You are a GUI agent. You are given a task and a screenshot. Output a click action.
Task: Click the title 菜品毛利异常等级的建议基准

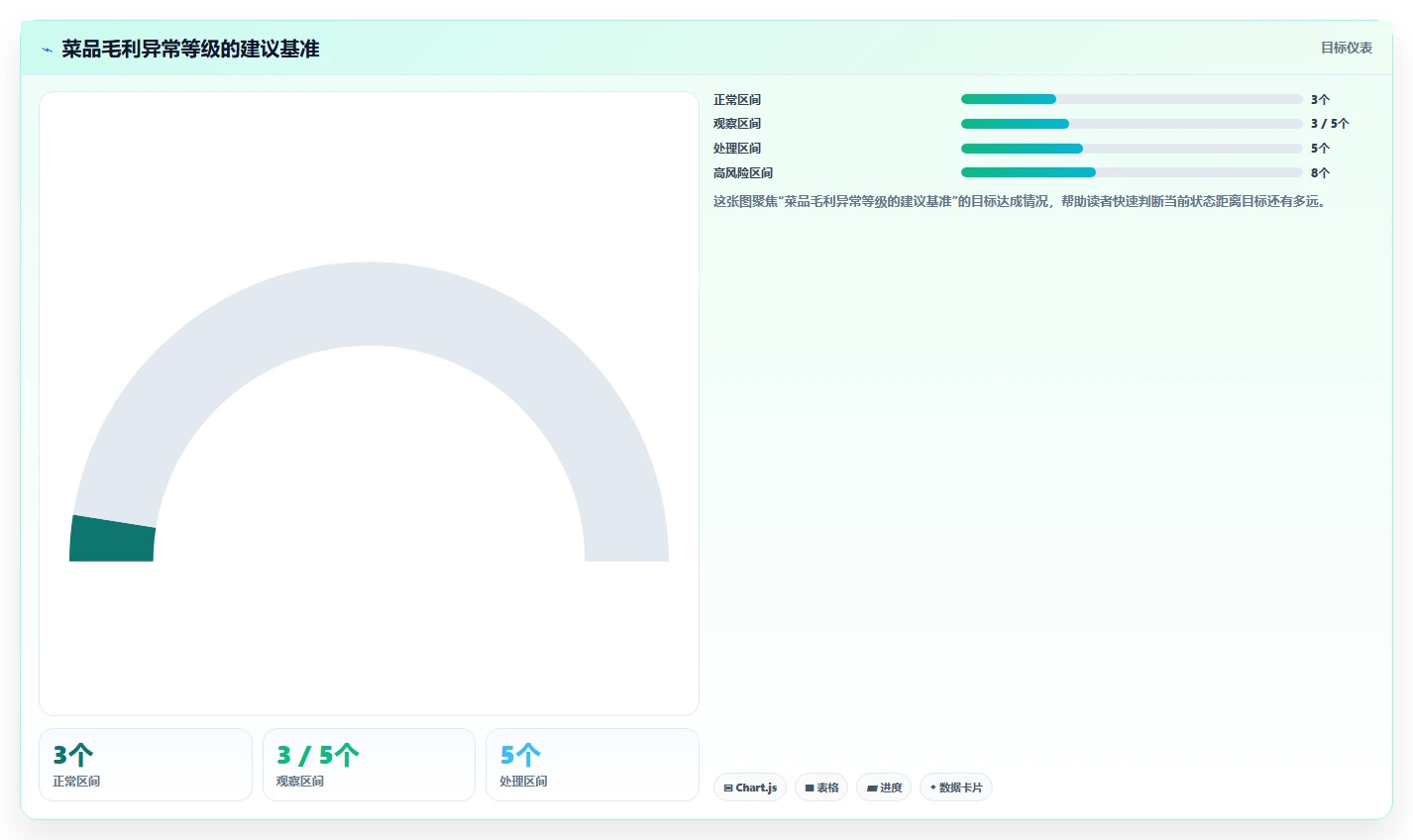[x=190, y=49]
